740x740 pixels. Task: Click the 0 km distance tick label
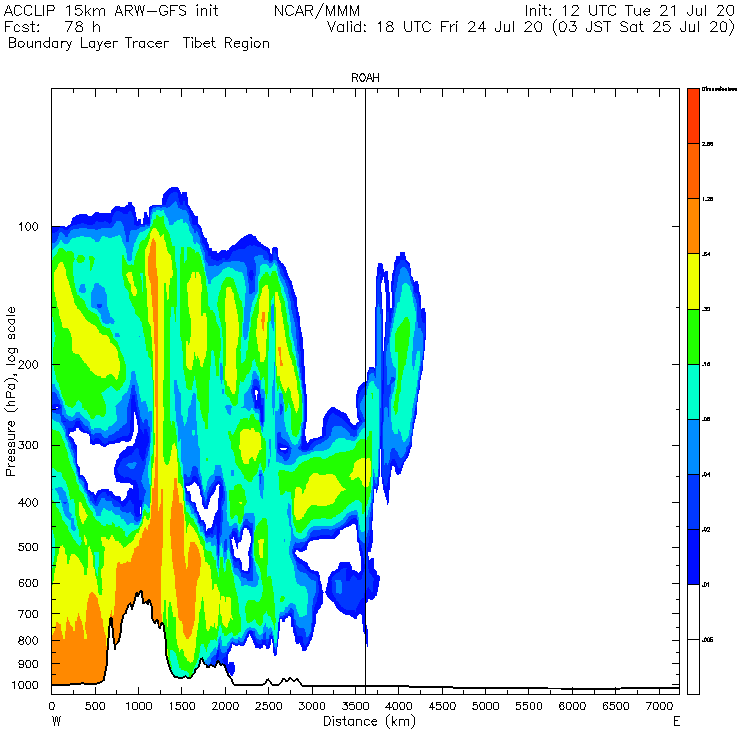click(x=52, y=706)
